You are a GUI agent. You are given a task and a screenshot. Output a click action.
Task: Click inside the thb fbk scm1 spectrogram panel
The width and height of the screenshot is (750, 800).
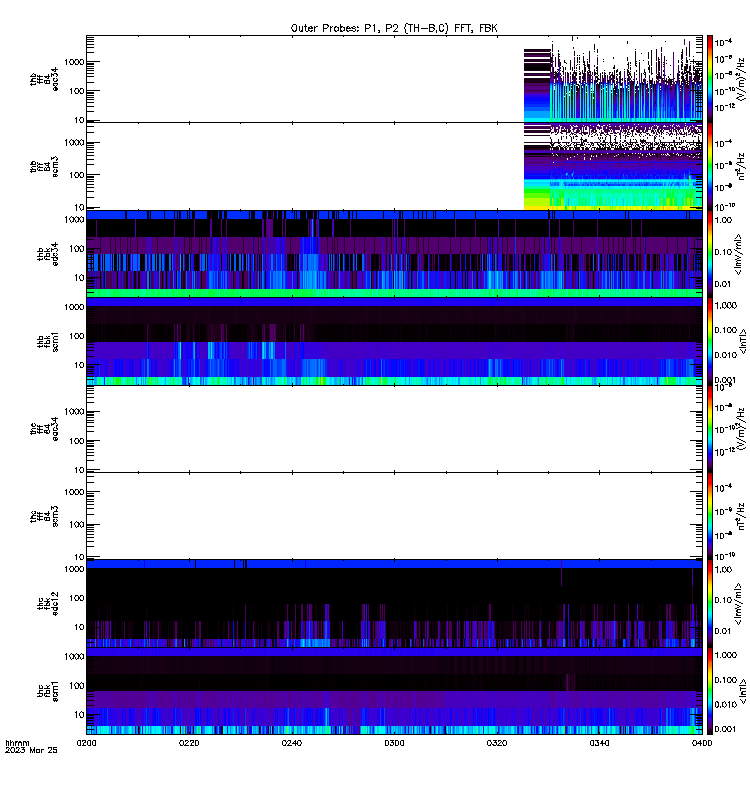click(x=394, y=341)
